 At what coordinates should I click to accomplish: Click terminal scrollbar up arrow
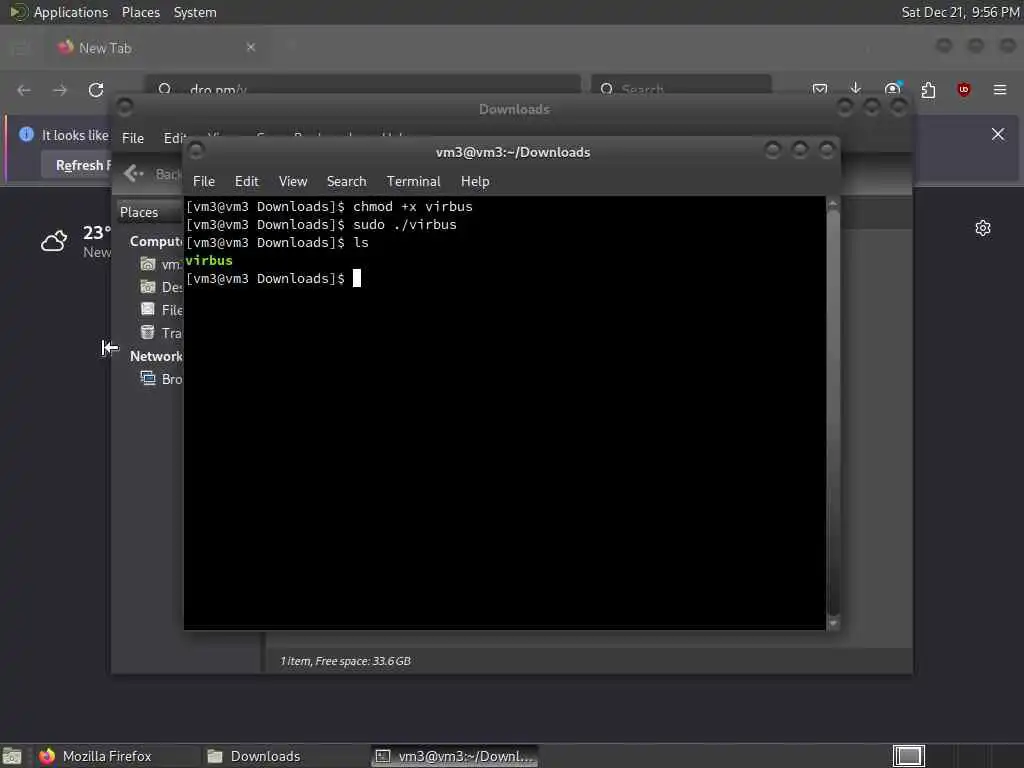click(833, 204)
